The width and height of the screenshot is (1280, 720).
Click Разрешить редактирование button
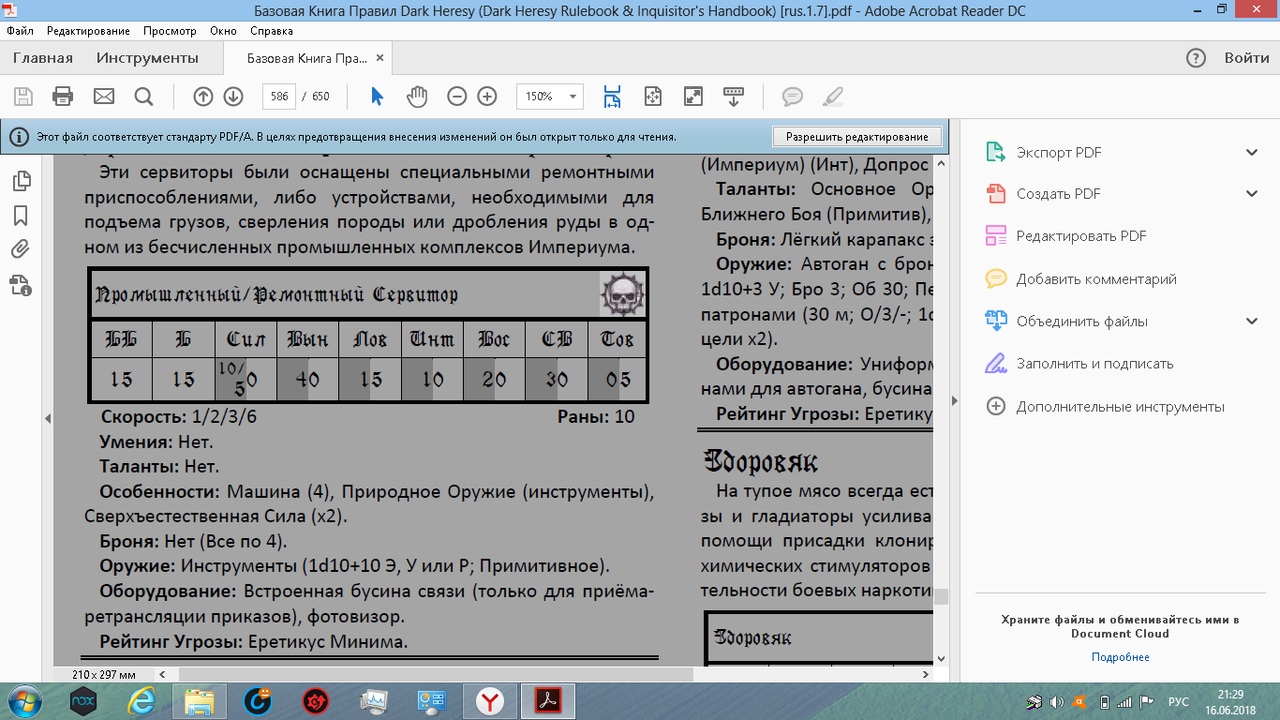point(857,136)
